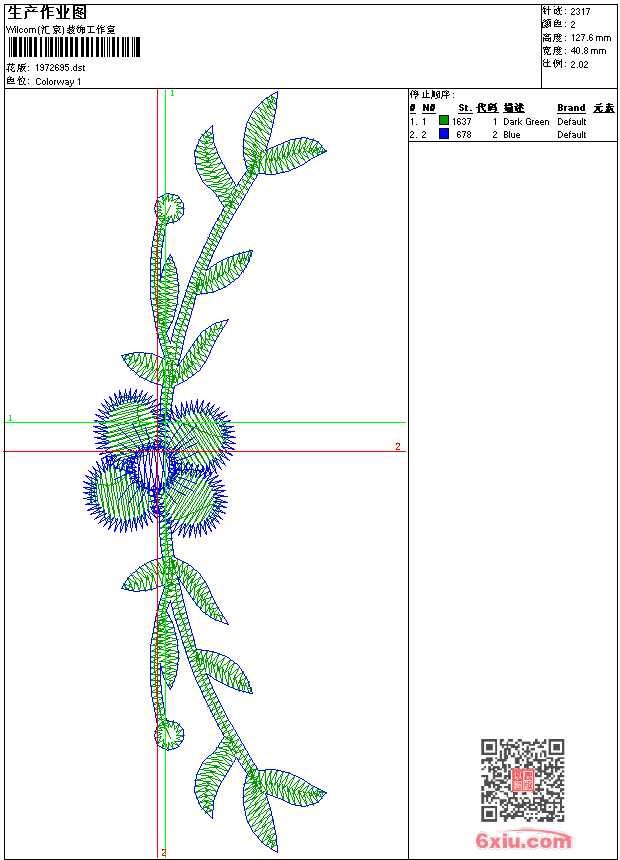Click the Colorway 1 label
This screenshot has width=620, height=860.
click(58, 81)
